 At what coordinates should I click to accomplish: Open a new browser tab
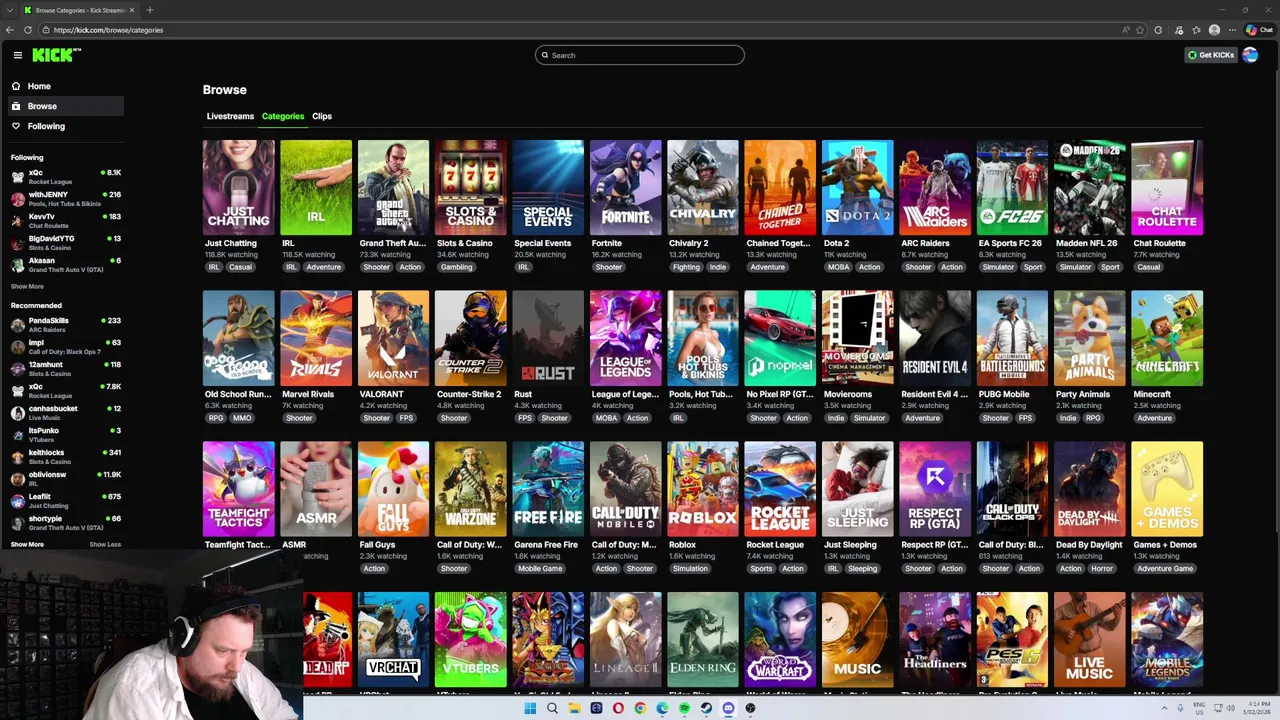coord(150,10)
